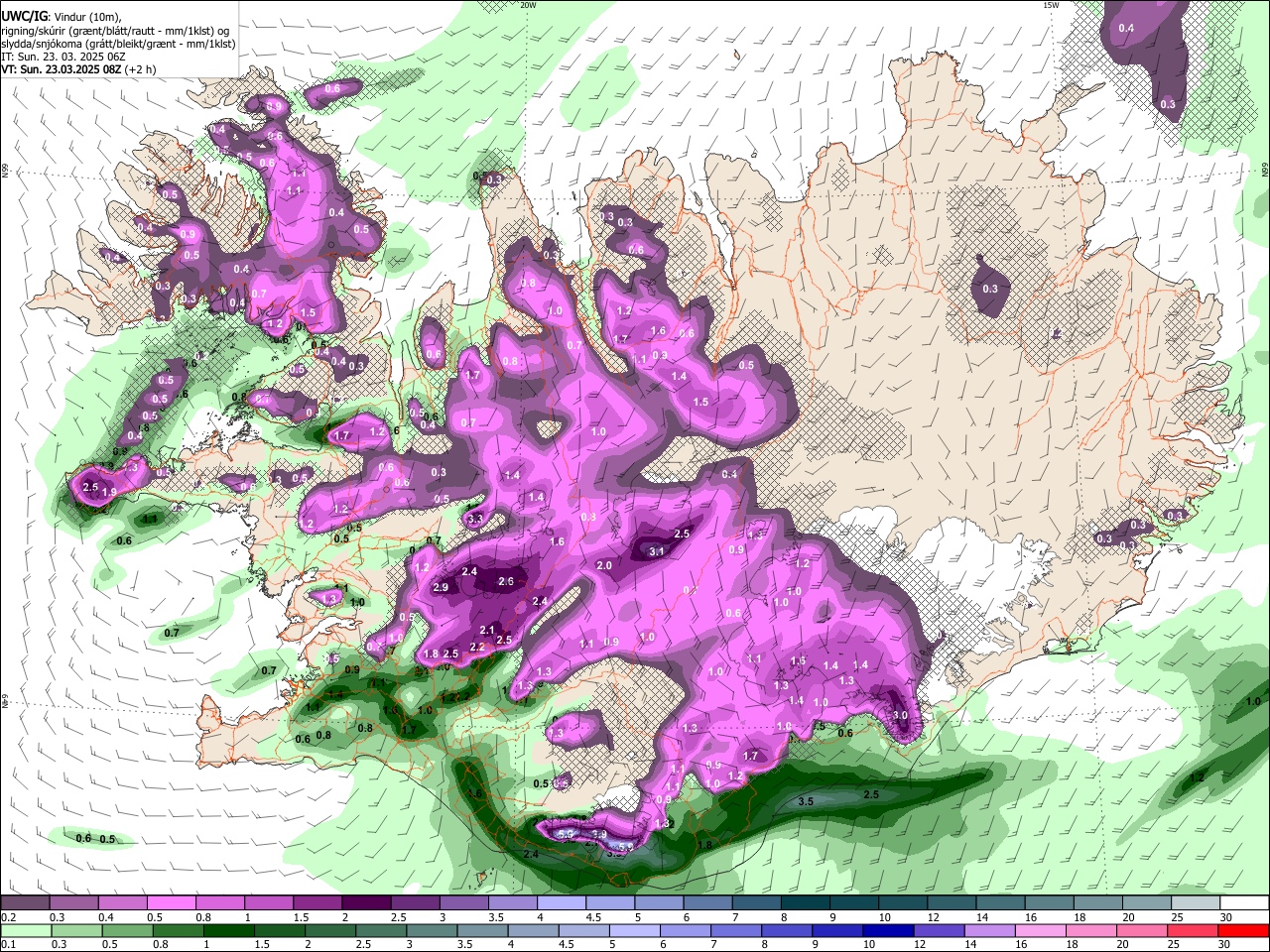Click the '1.9' value on the western peninsula tip
Viewport: 1270px width, 952px height.
[x=110, y=492]
